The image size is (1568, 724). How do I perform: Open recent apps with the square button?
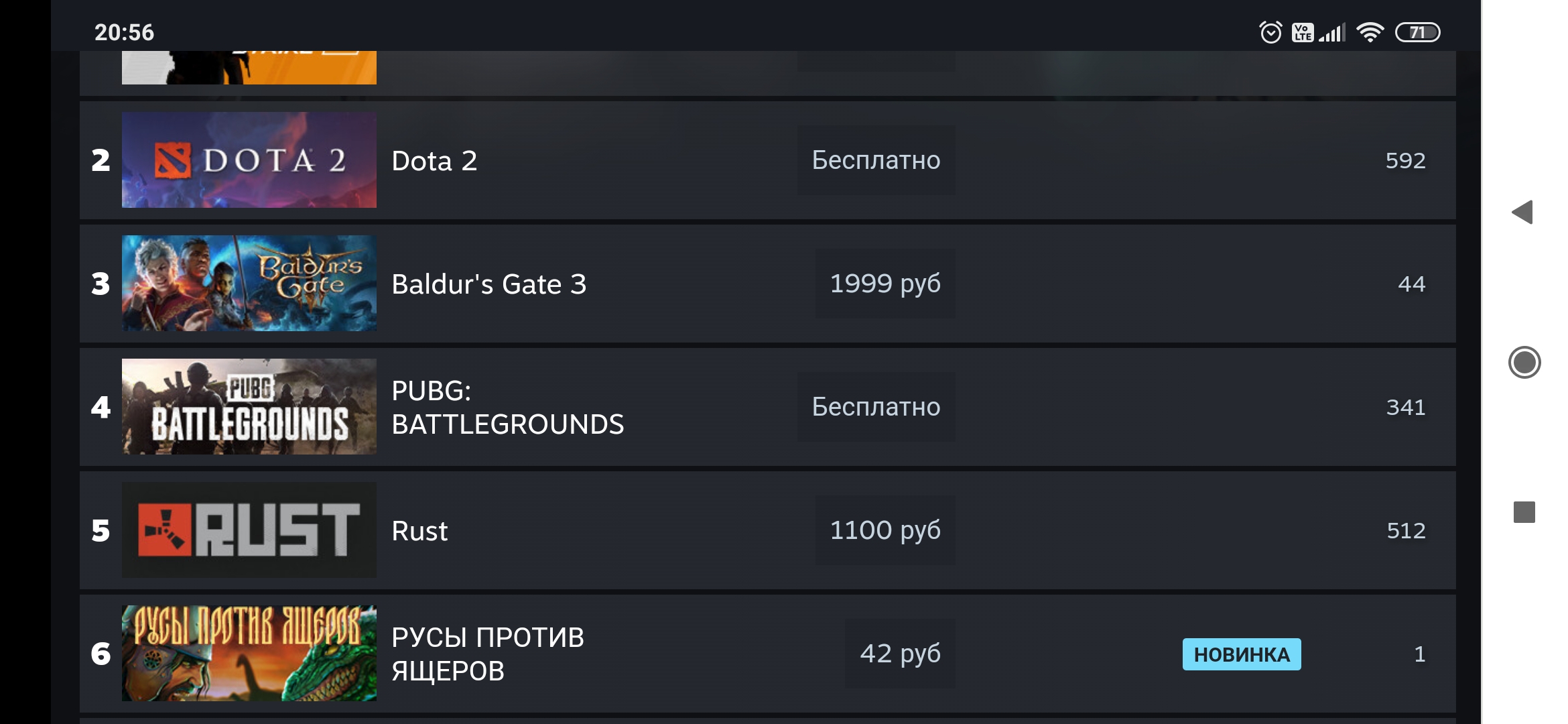tap(1524, 512)
